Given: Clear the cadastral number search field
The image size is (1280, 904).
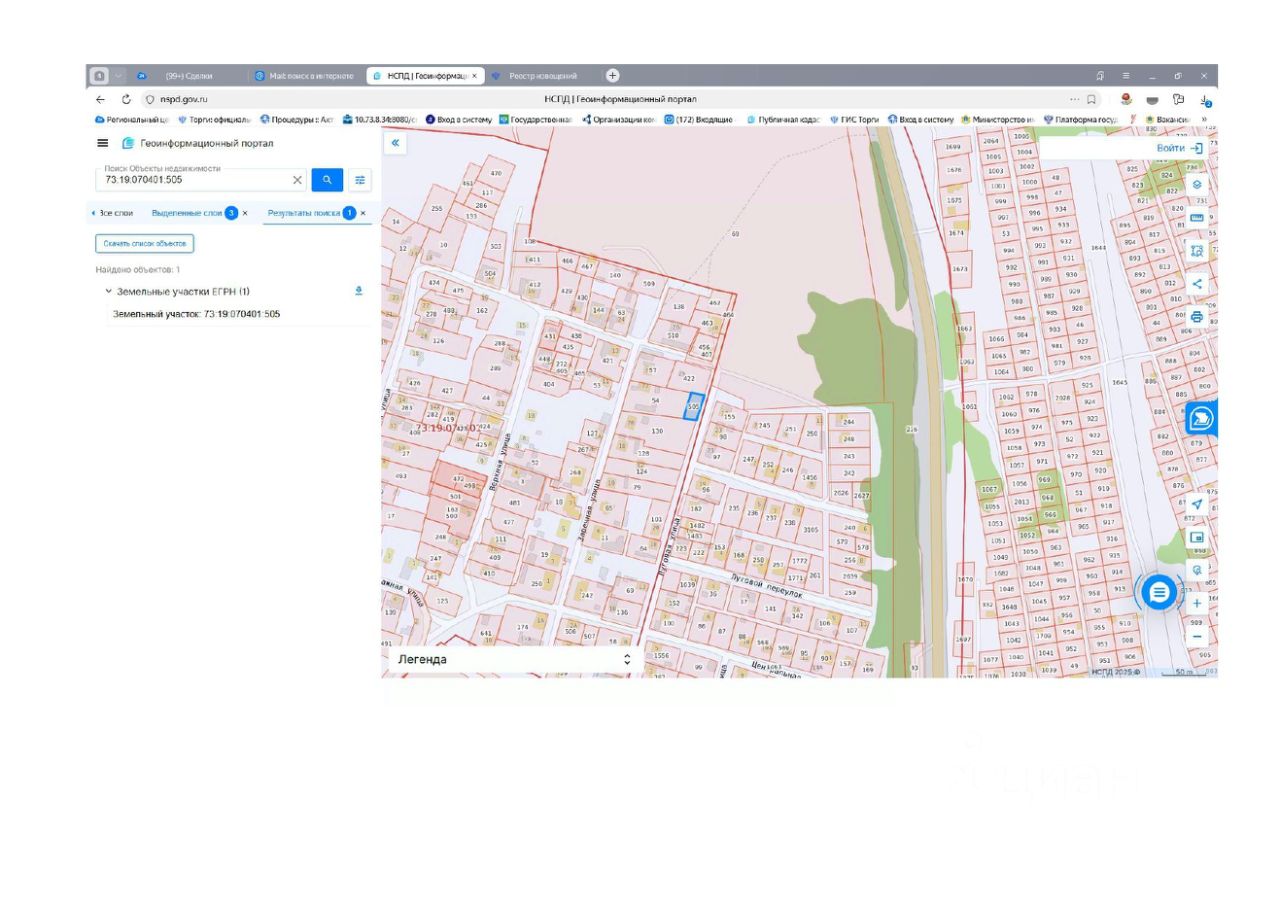Looking at the screenshot, I should pyautogui.click(x=297, y=180).
